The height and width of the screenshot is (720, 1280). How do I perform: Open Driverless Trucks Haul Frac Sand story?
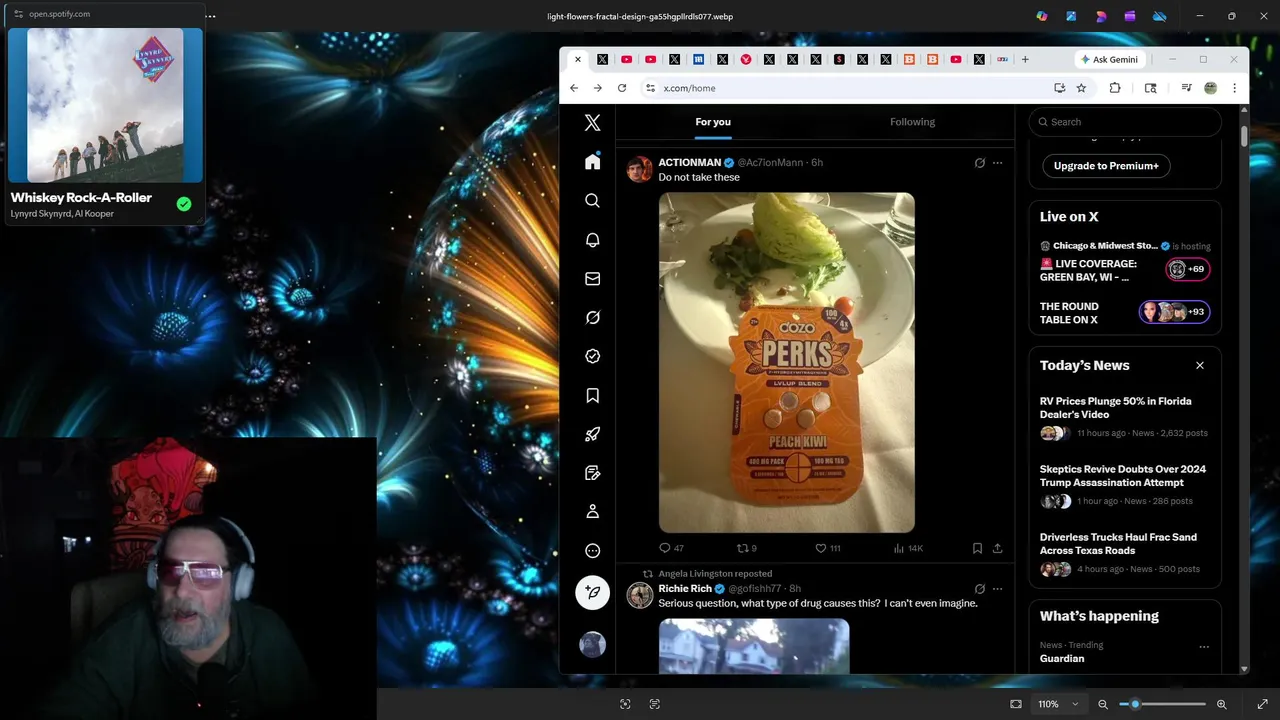1125,555
